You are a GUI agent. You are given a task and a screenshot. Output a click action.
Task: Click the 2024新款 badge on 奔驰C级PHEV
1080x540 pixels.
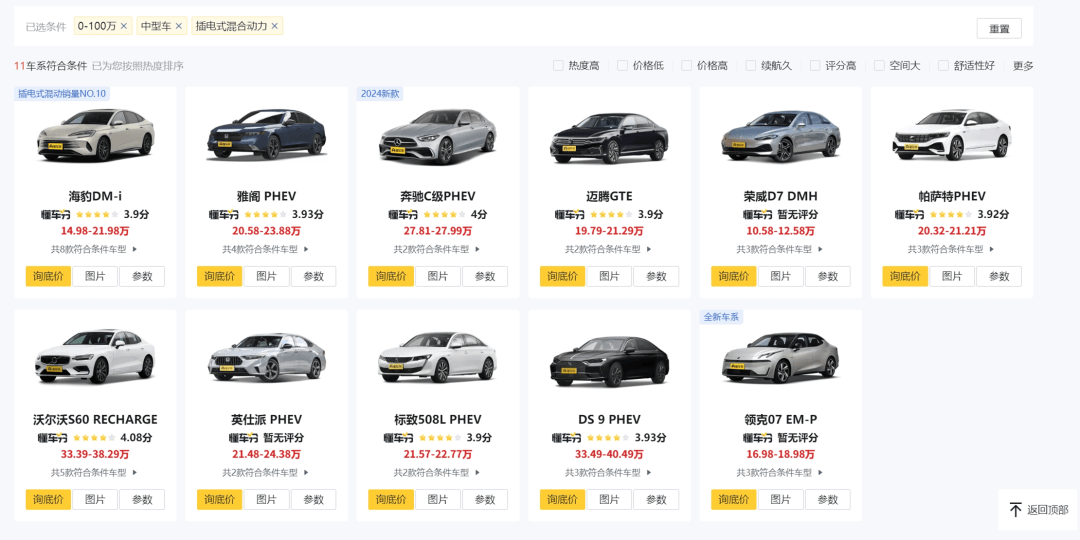380,94
